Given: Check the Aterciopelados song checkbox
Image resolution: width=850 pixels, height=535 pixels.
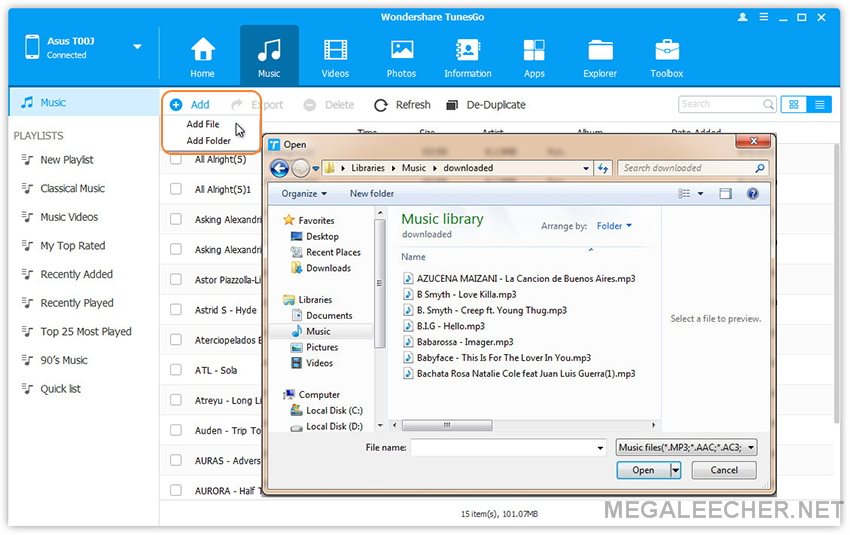Looking at the screenshot, I should 176,339.
